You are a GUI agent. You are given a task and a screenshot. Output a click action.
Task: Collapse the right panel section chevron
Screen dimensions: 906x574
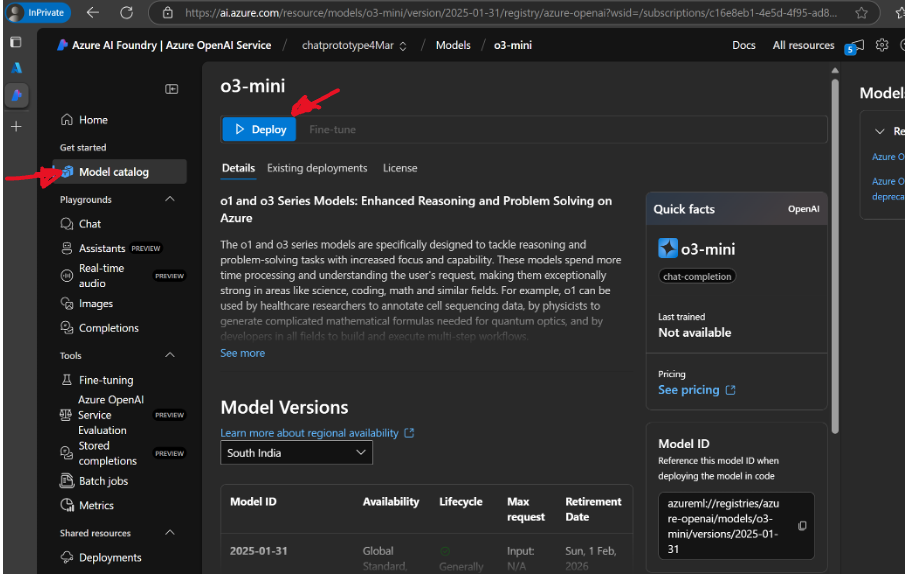(x=879, y=131)
